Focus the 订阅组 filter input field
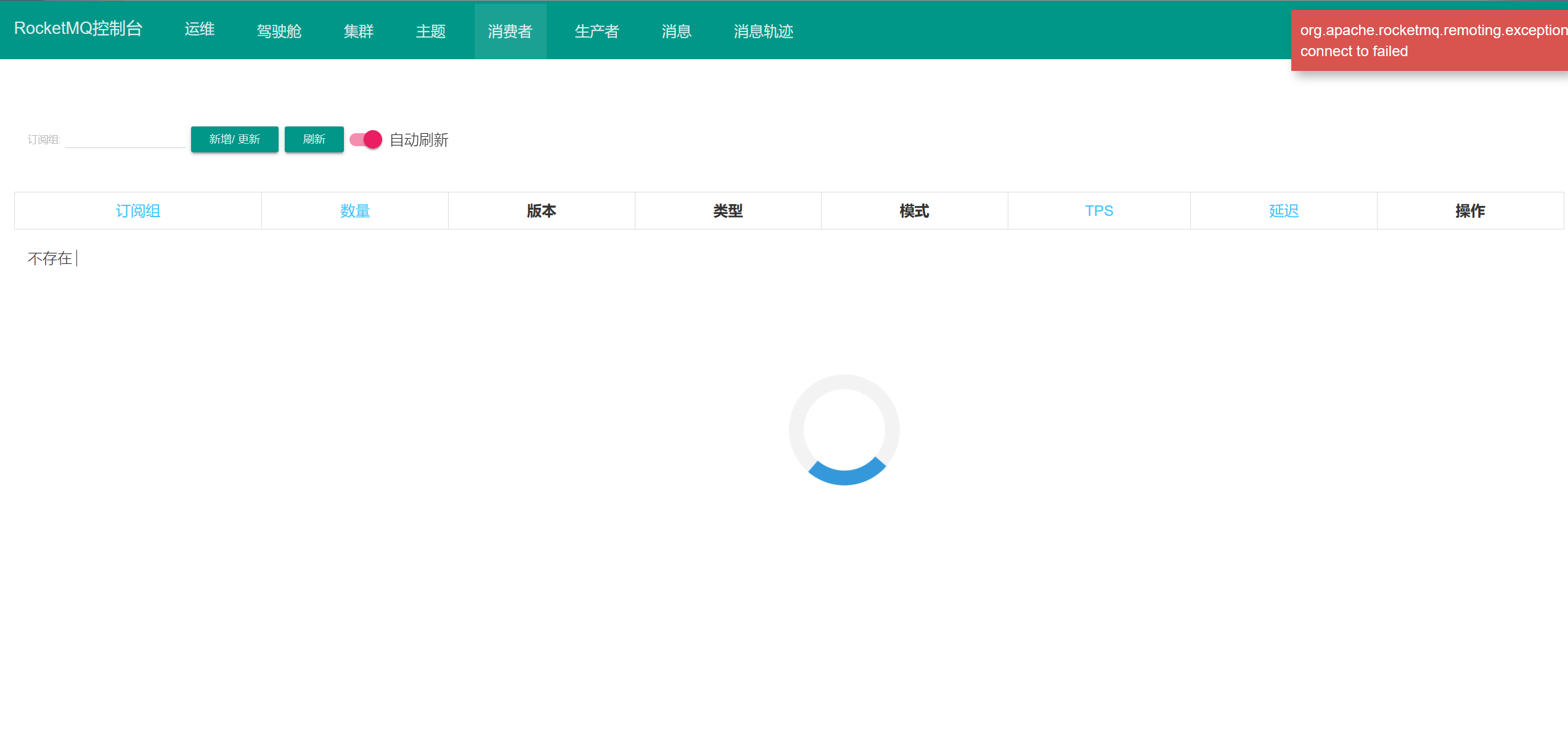The height and width of the screenshot is (737, 1568). coord(125,139)
